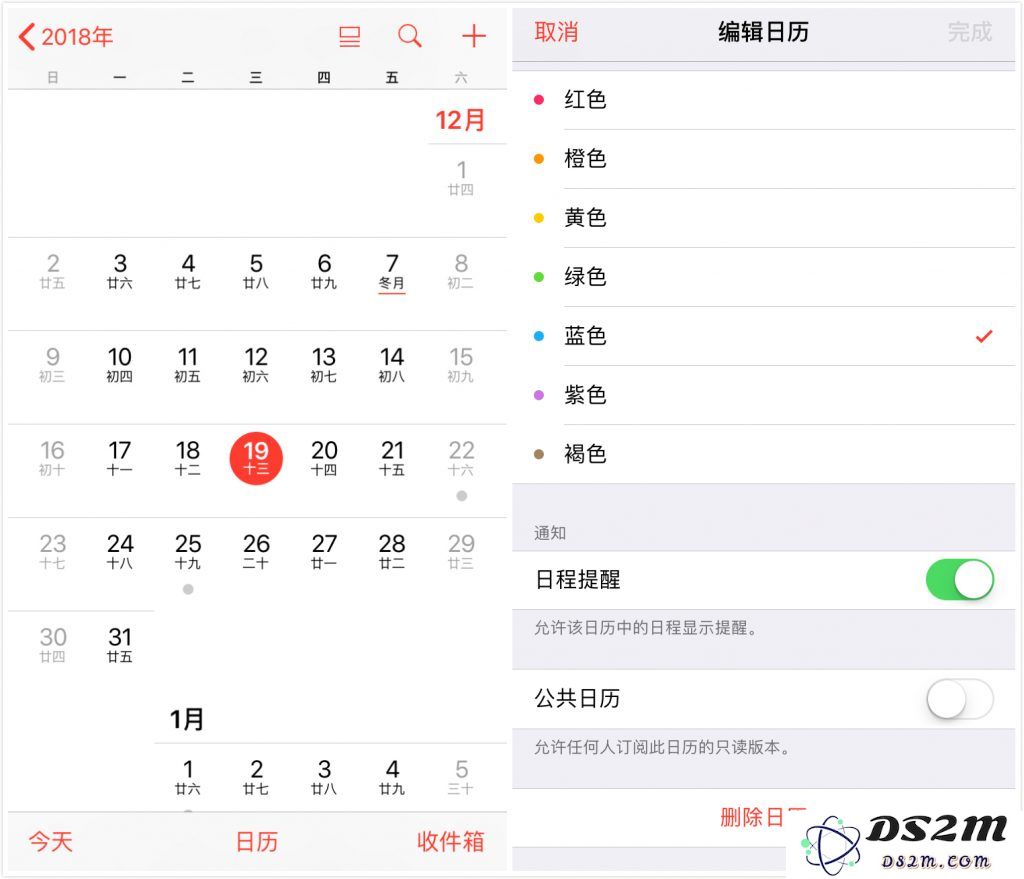Image resolution: width=1024 pixels, height=879 pixels.
Task: Select December 3 廿六
Action: tap(120, 271)
